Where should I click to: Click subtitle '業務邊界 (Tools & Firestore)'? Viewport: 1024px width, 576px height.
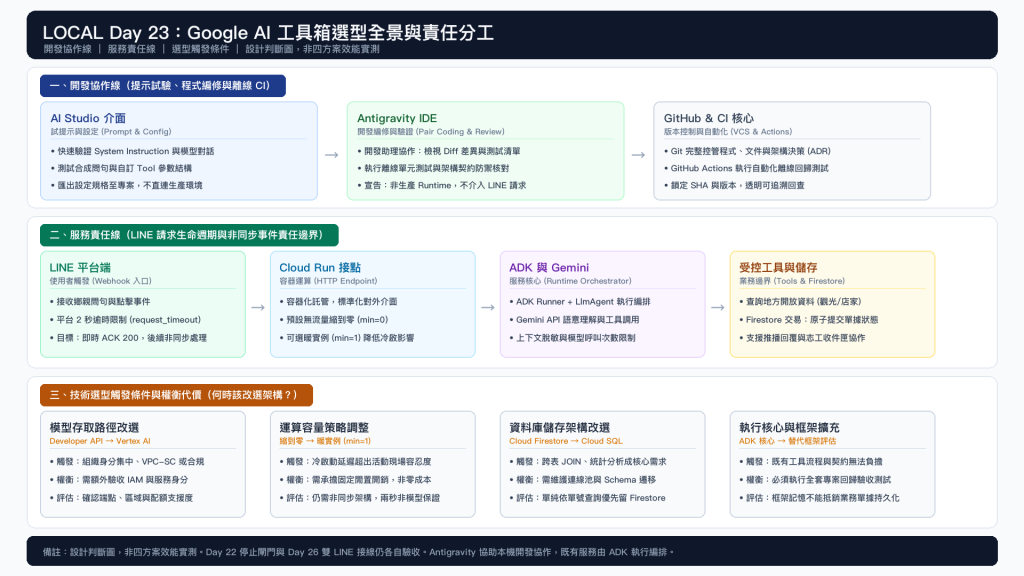click(792, 281)
